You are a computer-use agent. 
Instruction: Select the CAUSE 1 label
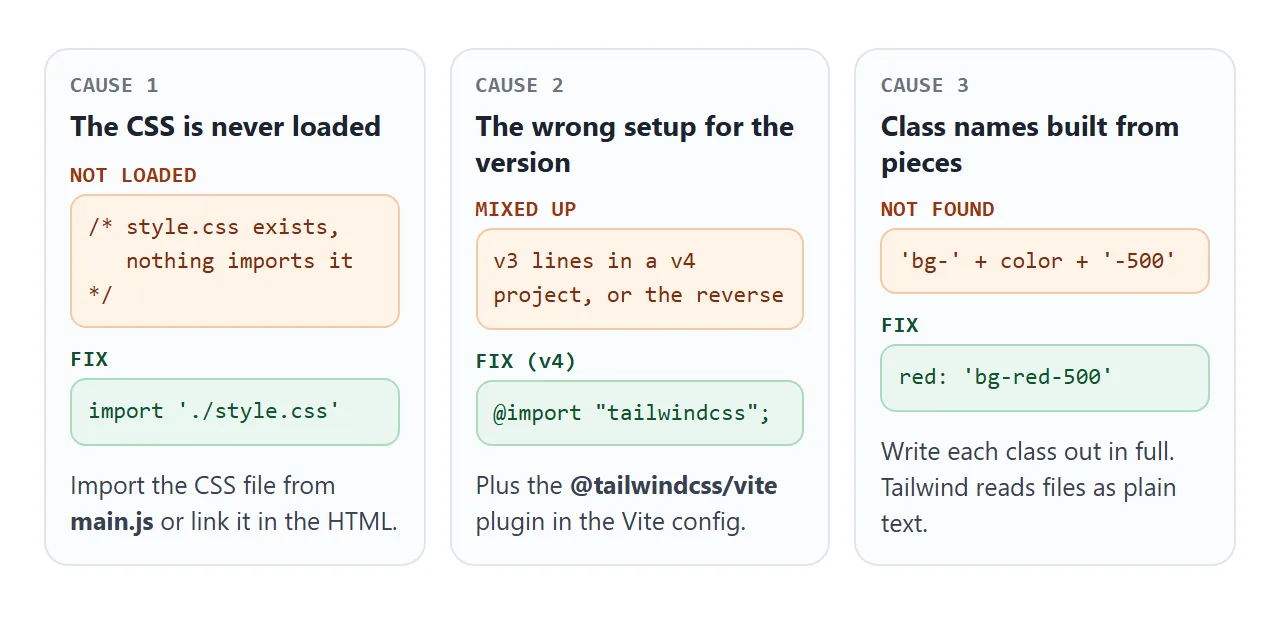point(114,86)
